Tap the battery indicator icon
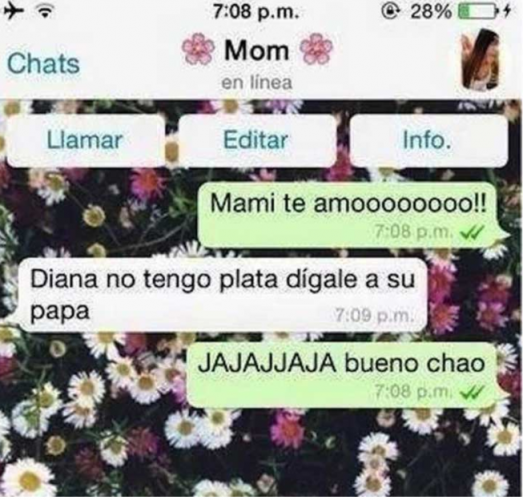 pos(477,12)
